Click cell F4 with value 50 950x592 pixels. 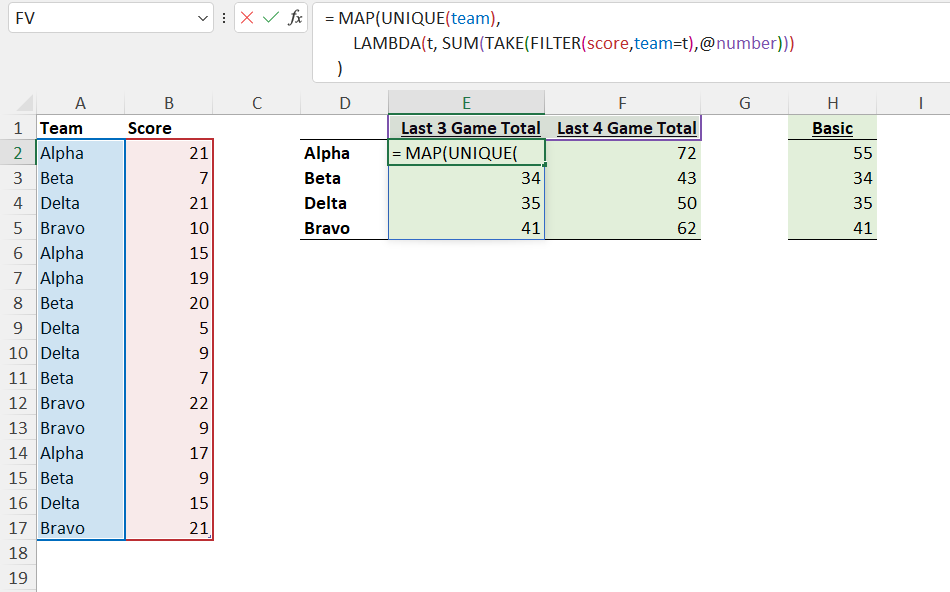(x=623, y=203)
